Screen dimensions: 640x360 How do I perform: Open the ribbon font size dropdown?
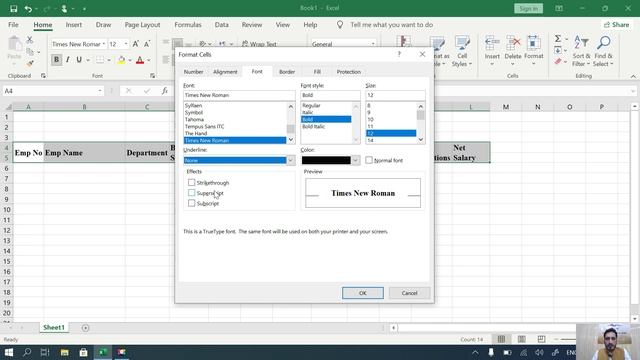tap(126, 44)
